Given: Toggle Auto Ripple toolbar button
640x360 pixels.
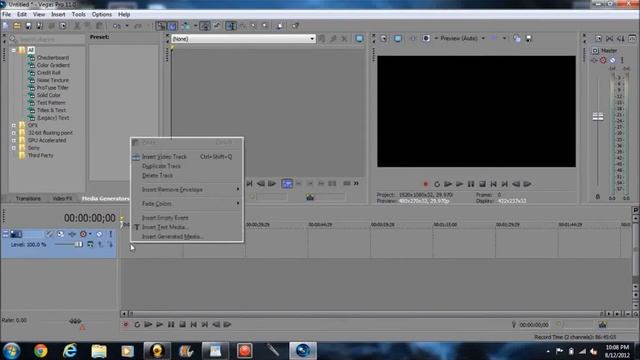Looking at the screenshot, I should point(187,26).
